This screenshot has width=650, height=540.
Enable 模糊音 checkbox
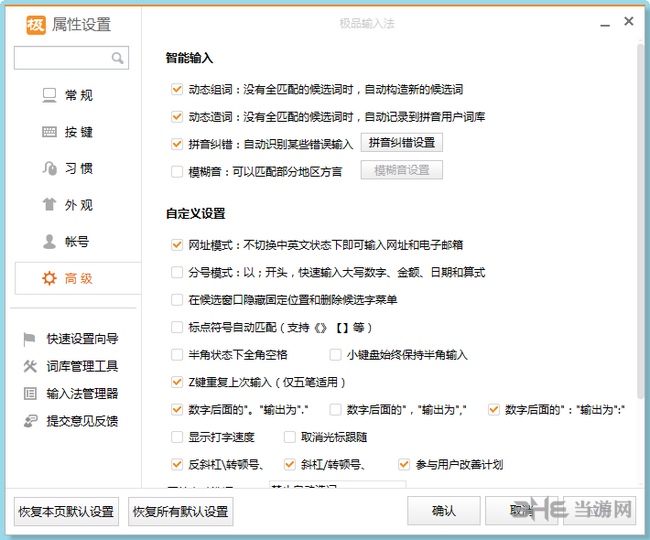point(177,172)
